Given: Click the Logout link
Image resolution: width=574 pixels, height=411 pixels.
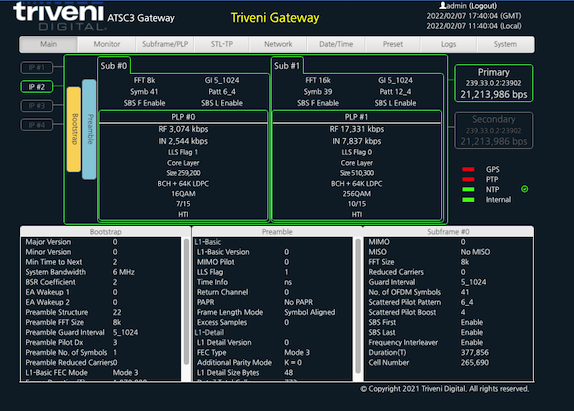Looking at the screenshot, I should 483,6.
